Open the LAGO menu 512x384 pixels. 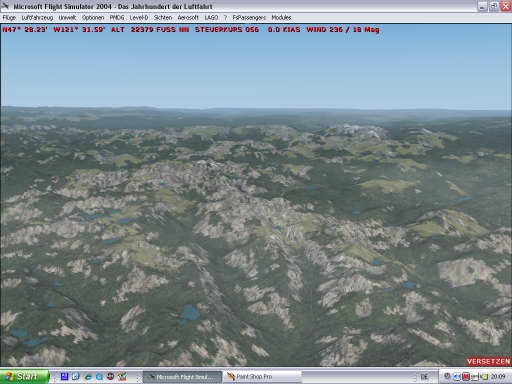coord(211,18)
